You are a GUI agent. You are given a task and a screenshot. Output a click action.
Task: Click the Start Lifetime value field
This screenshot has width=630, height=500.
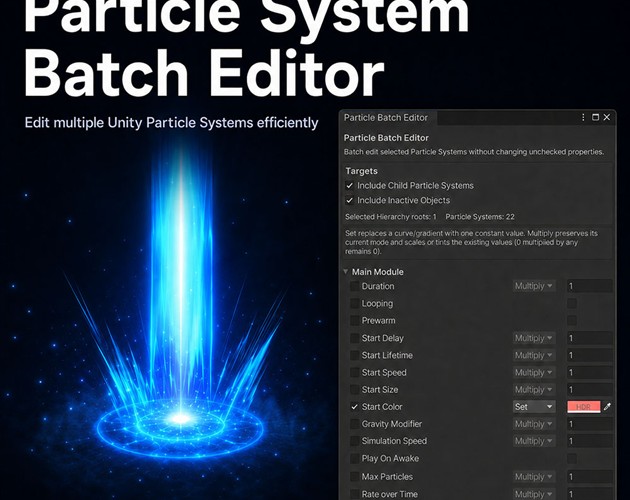click(589, 355)
